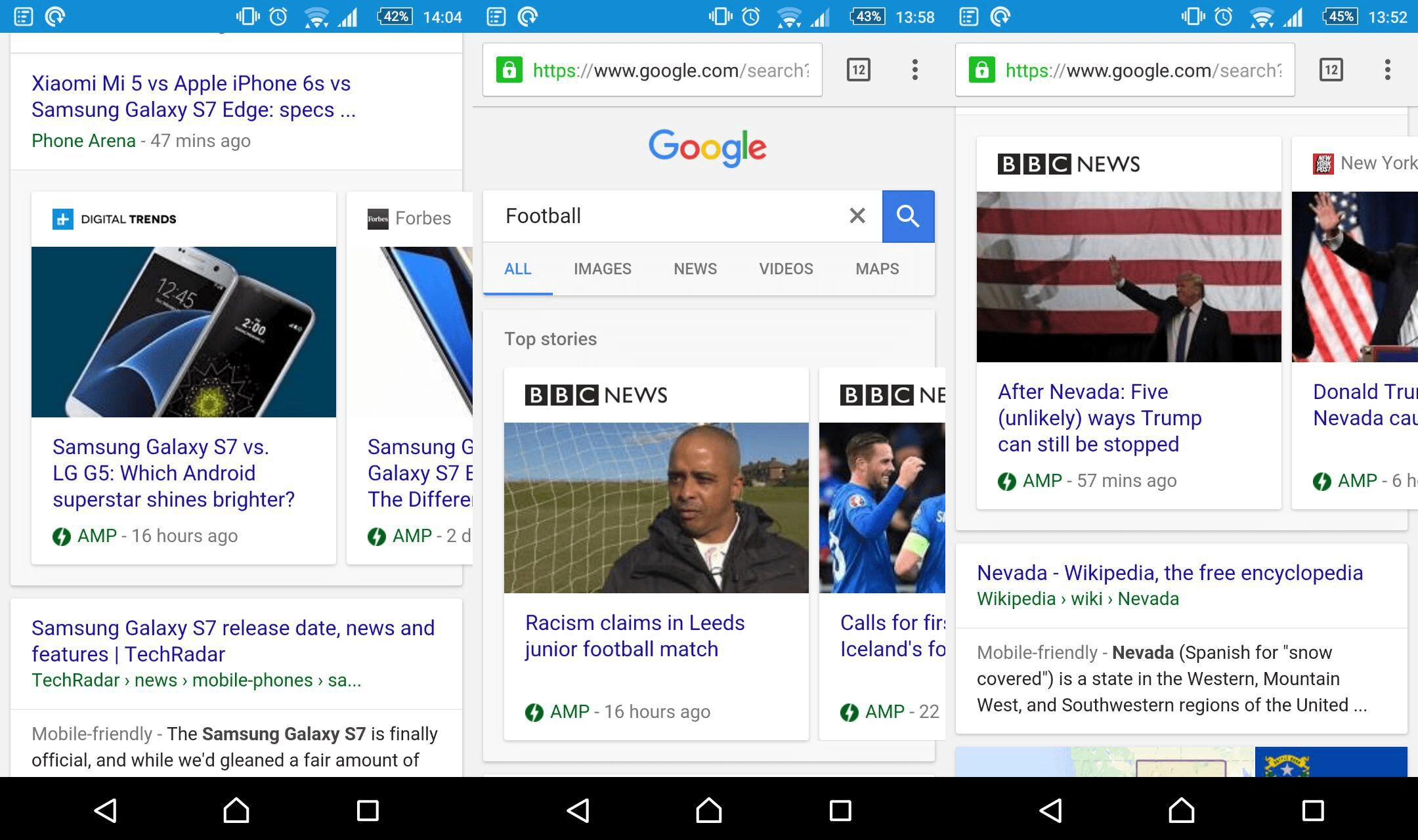Screen dimensions: 1418x840
Task: Open tab switcher in the right browser
Action: (1331, 70)
